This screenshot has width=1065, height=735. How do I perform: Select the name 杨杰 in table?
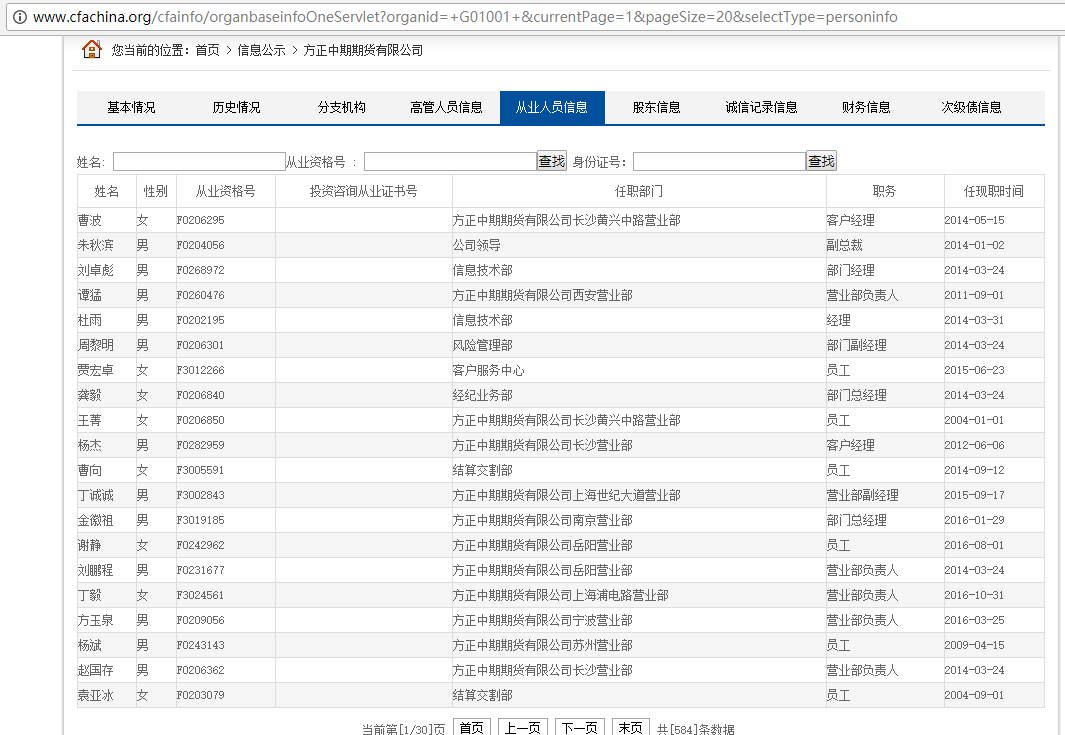pyautogui.click(x=90, y=446)
